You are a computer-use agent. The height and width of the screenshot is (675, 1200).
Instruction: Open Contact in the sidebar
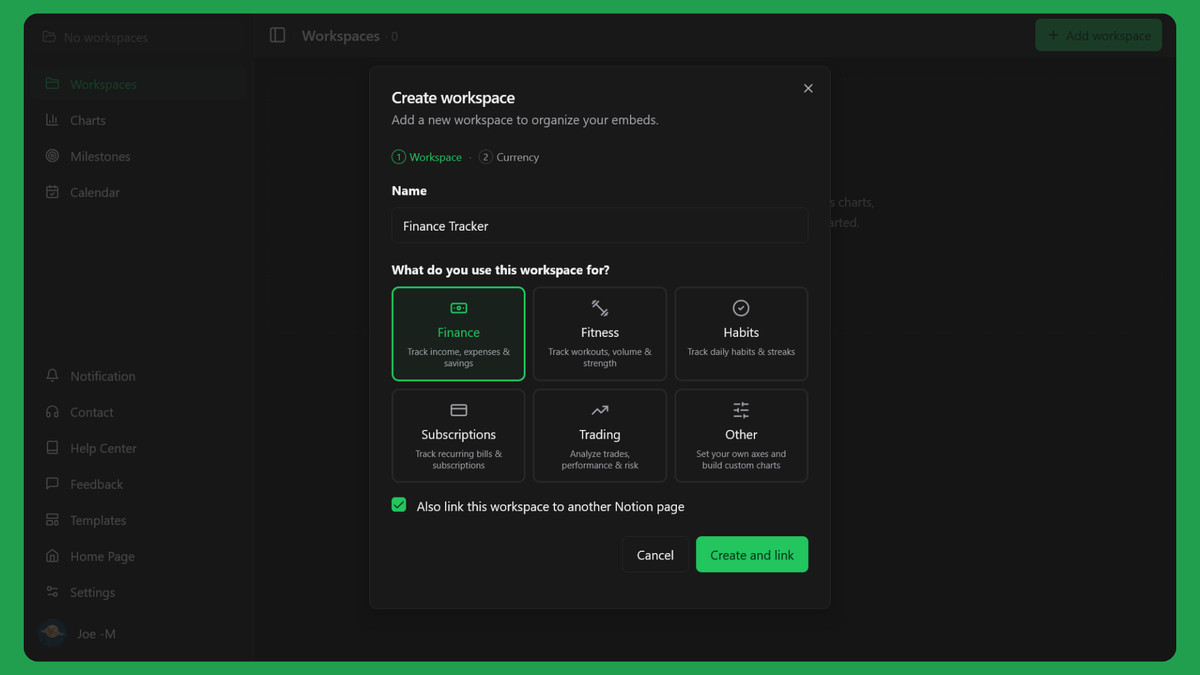click(138, 412)
